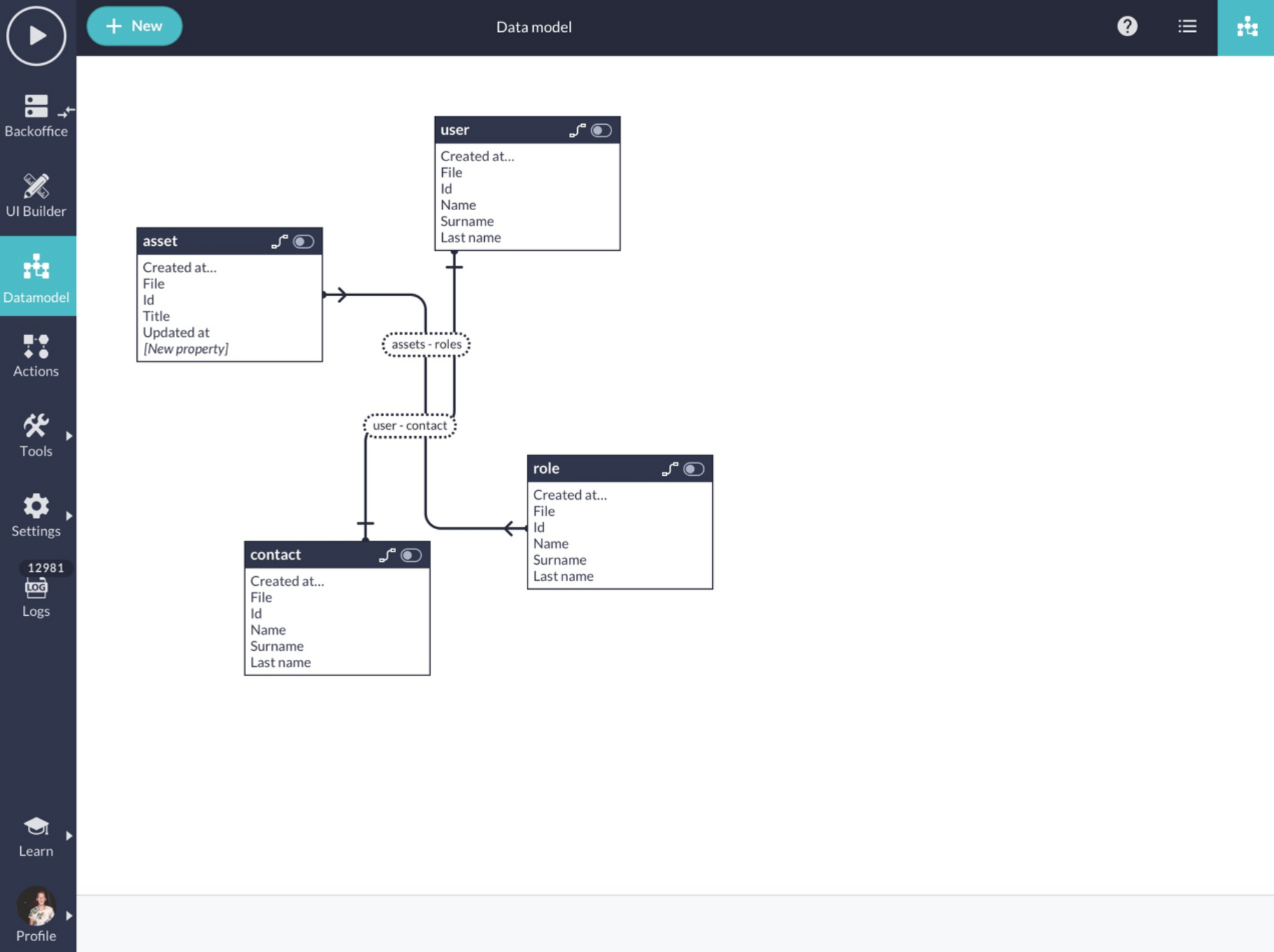Image resolution: width=1274 pixels, height=952 pixels.
Task: Switch to the list view icon
Action: tap(1187, 27)
